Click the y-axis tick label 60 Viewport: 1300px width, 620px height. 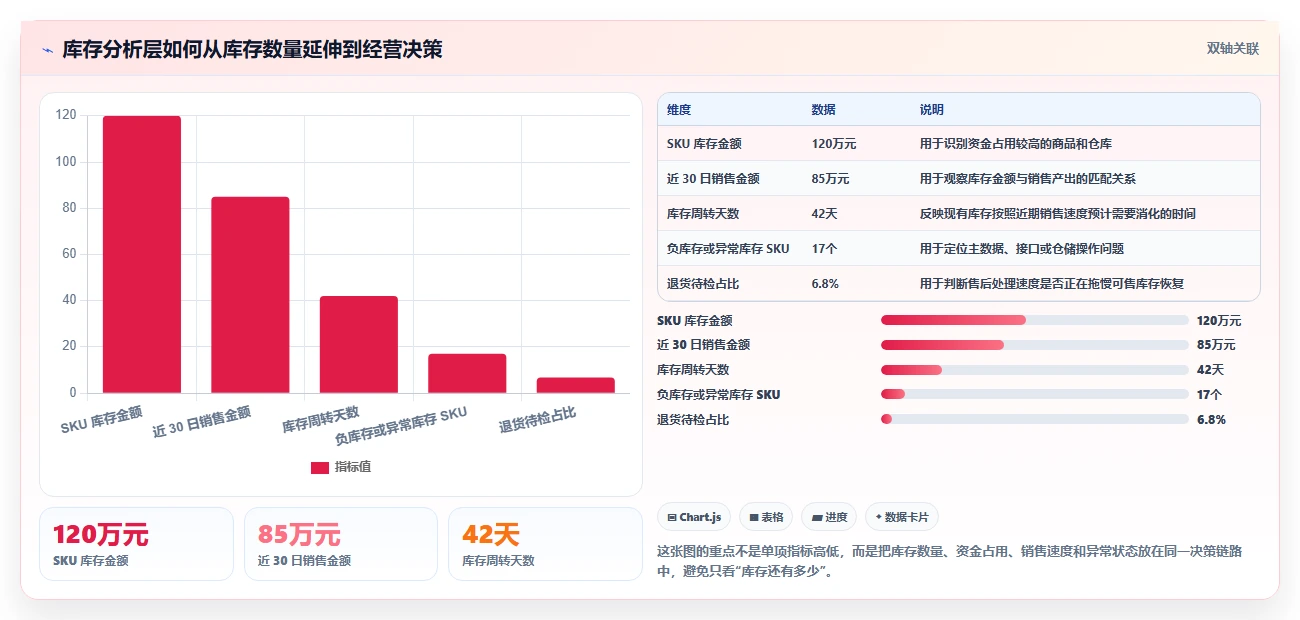(69, 254)
